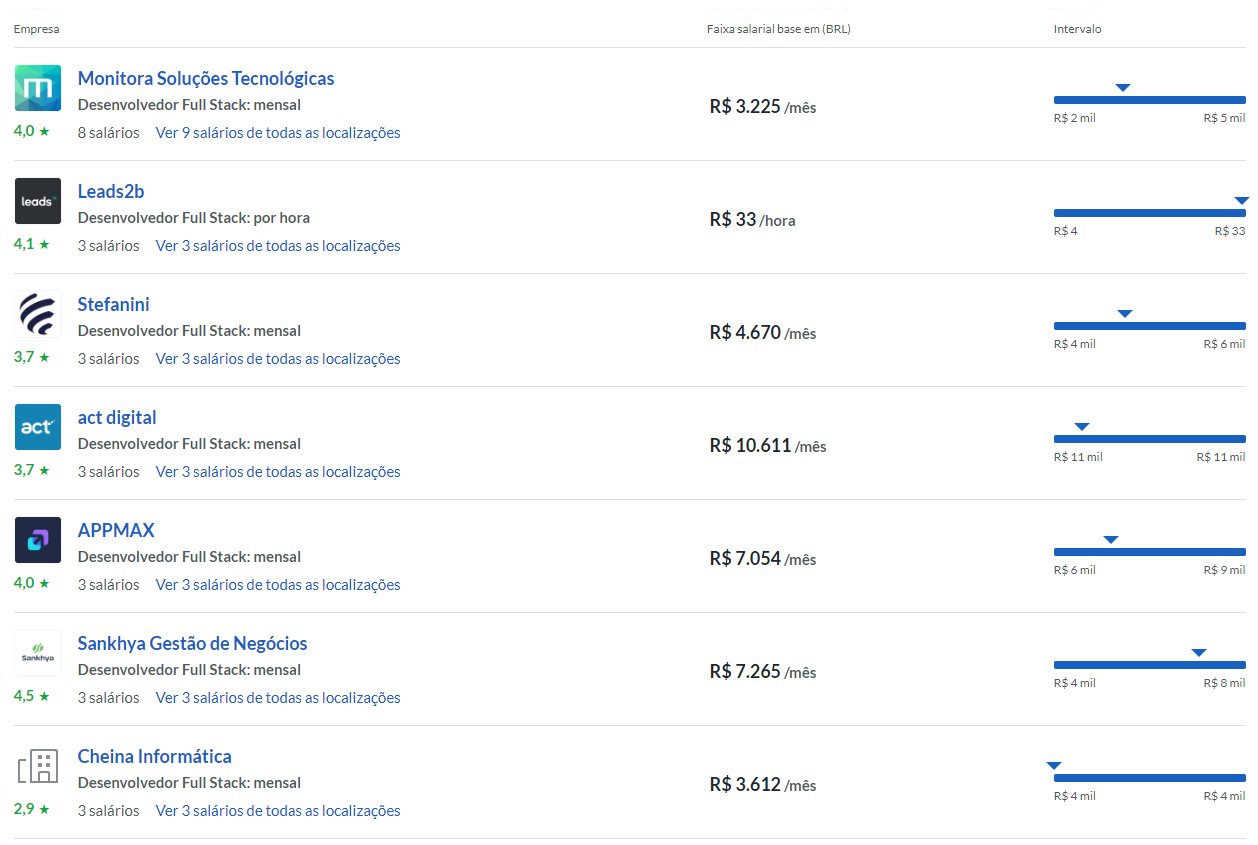
Task: View 9 salaries from all Monitora locations
Action: click(x=278, y=133)
